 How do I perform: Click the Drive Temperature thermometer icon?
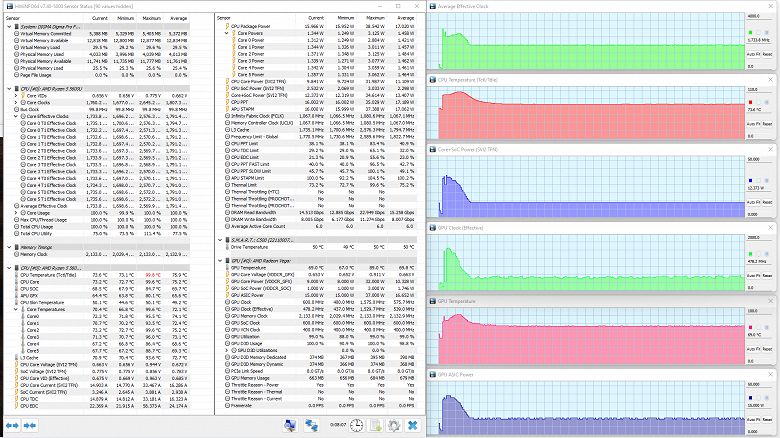pyautogui.click(x=227, y=247)
